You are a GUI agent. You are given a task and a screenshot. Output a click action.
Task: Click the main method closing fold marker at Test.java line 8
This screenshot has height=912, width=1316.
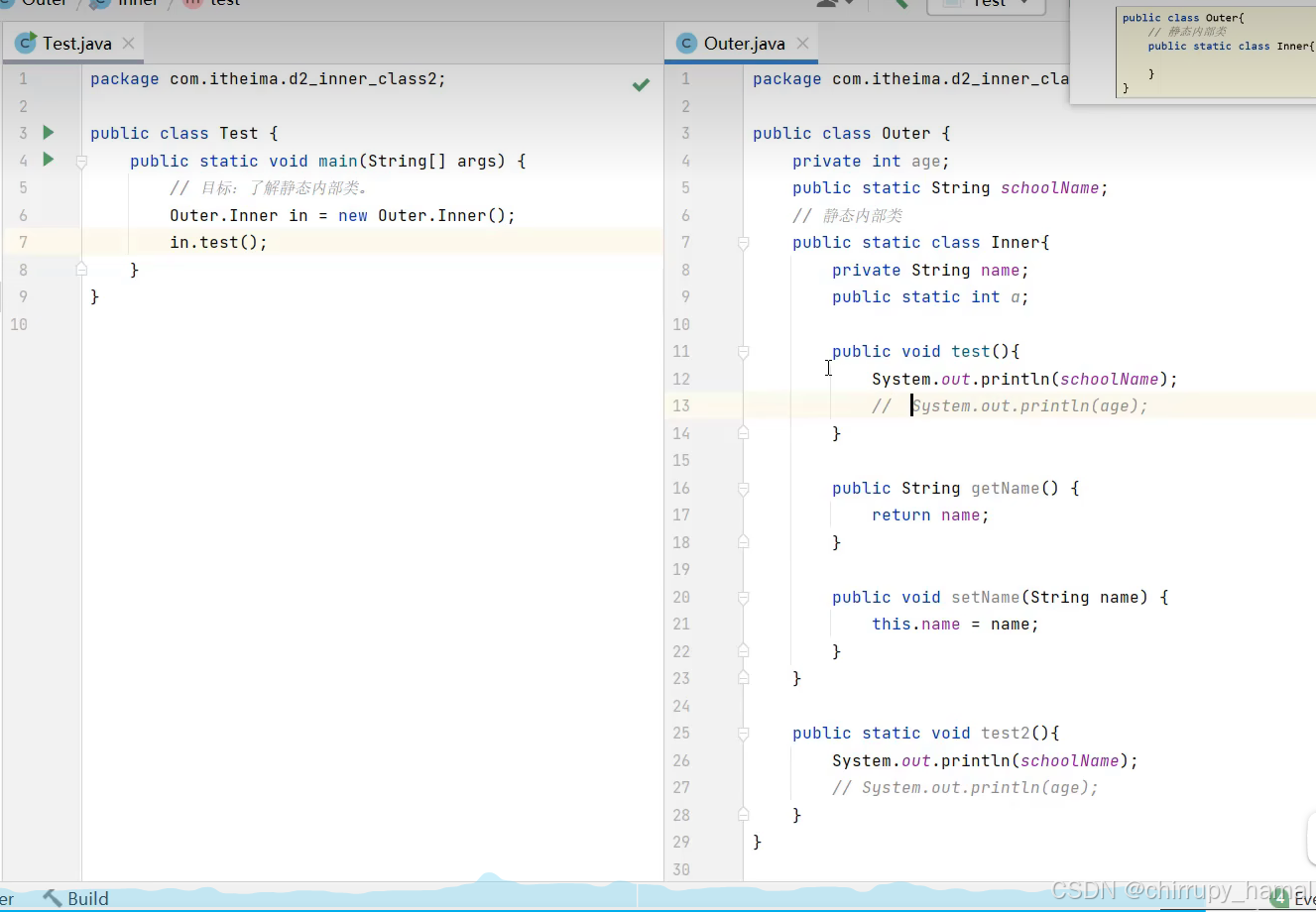[82, 270]
